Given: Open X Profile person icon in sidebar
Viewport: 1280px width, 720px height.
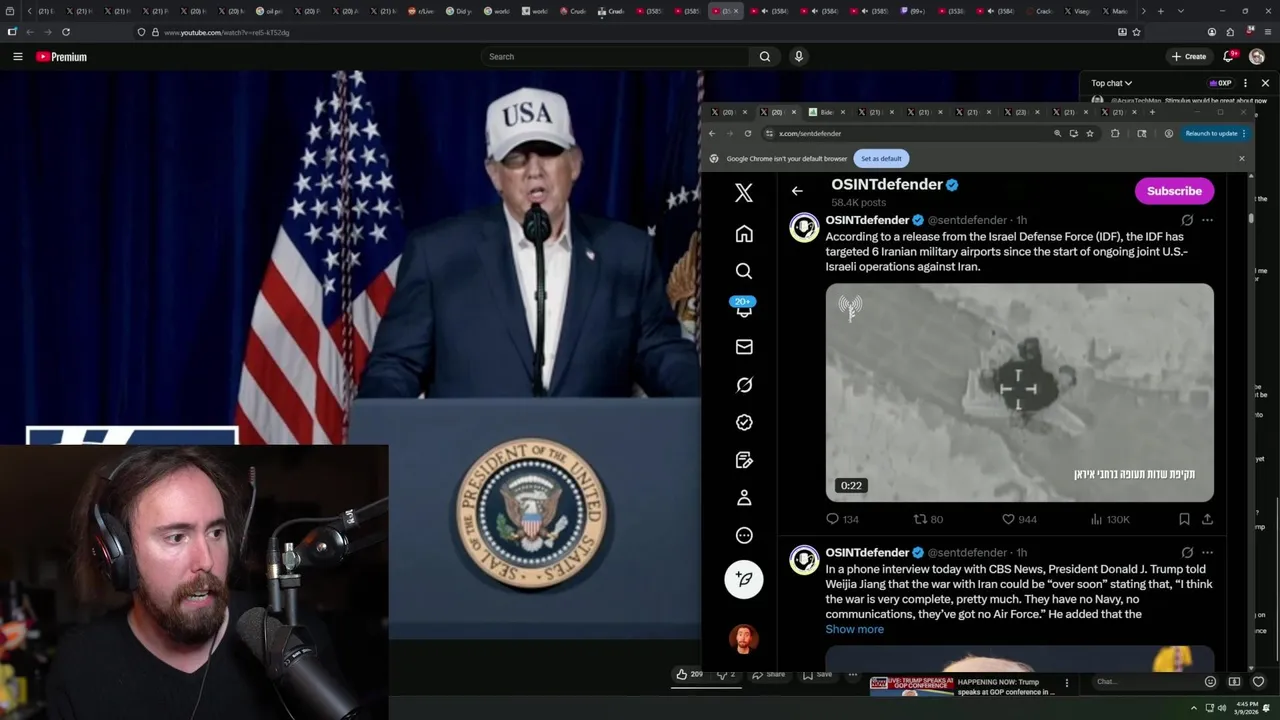Looking at the screenshot, I should pos(744,498).
